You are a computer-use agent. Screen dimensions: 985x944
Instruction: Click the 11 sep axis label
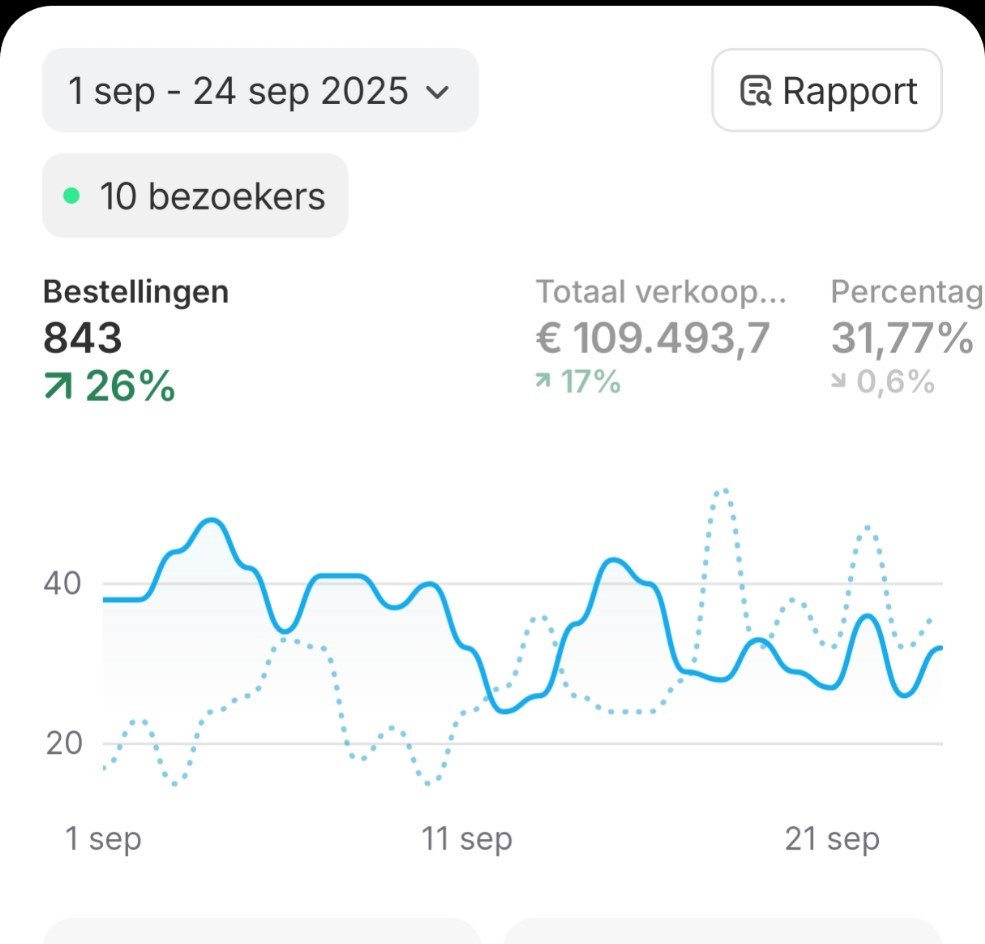(x=467, y=839)
